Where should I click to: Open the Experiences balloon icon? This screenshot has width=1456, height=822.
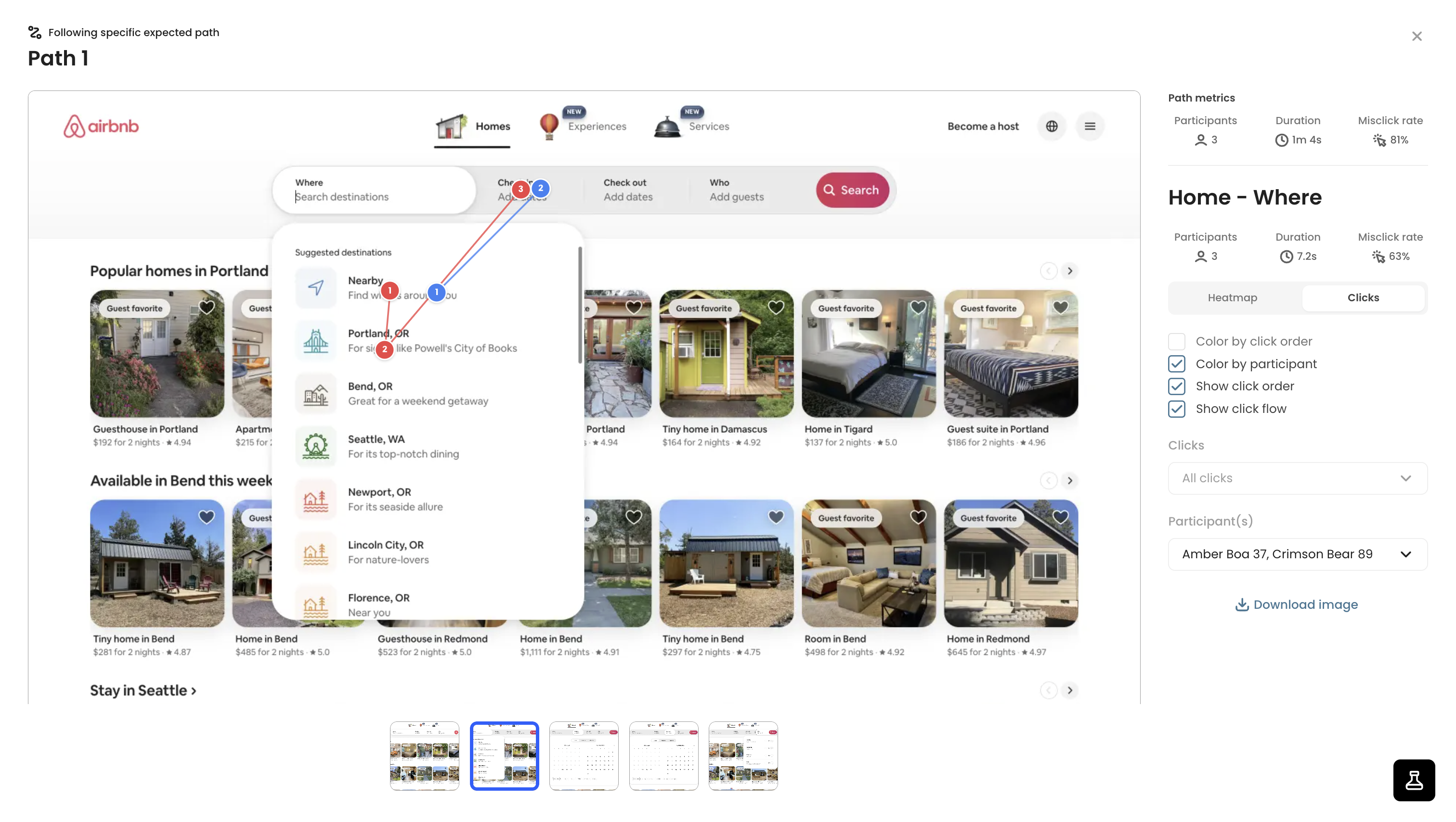[549, 126]
